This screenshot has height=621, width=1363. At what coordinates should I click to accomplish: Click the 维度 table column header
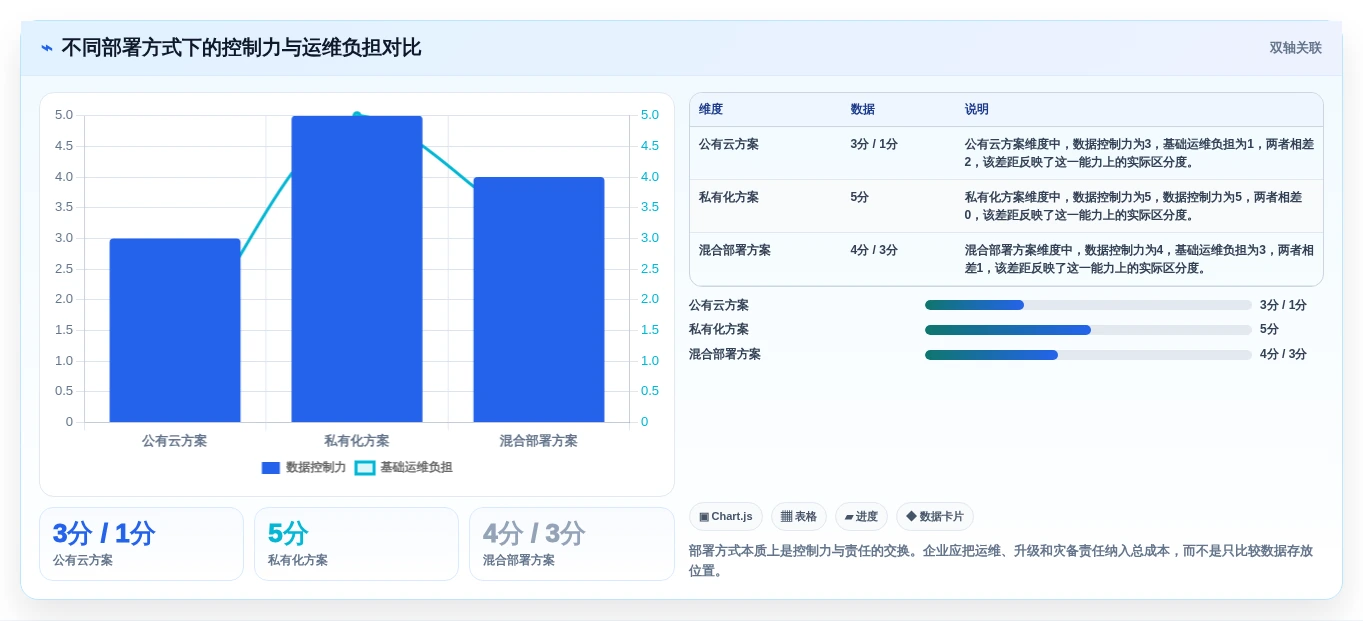[711, 109]
